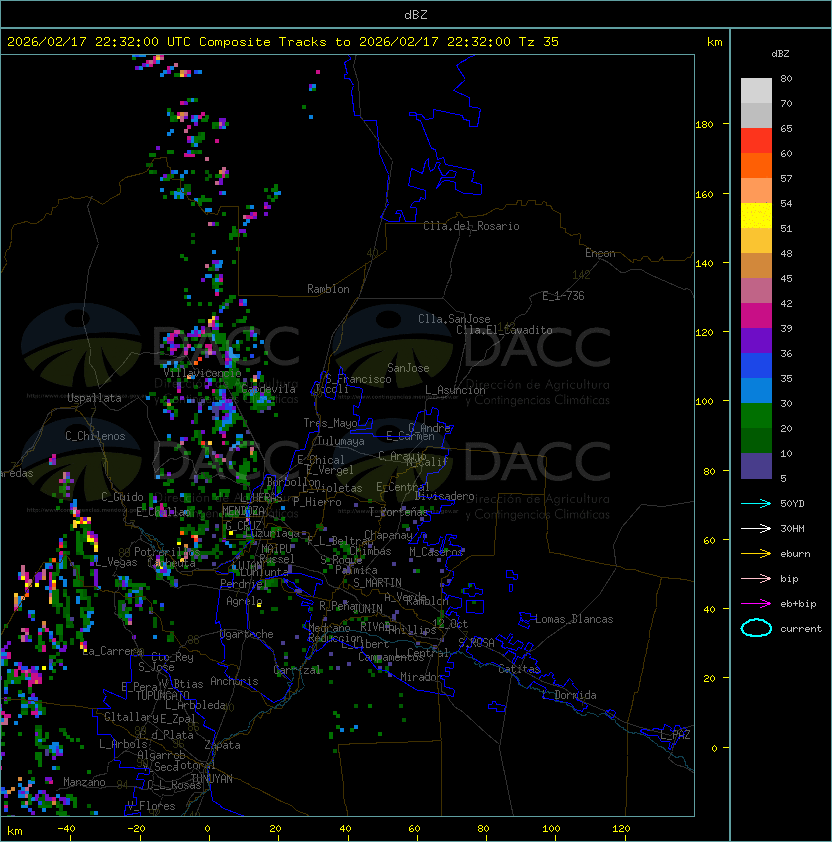Click the 'eb+bip' legend label
The height and width of the screenshot is (842, 832).
pos(798,604)
